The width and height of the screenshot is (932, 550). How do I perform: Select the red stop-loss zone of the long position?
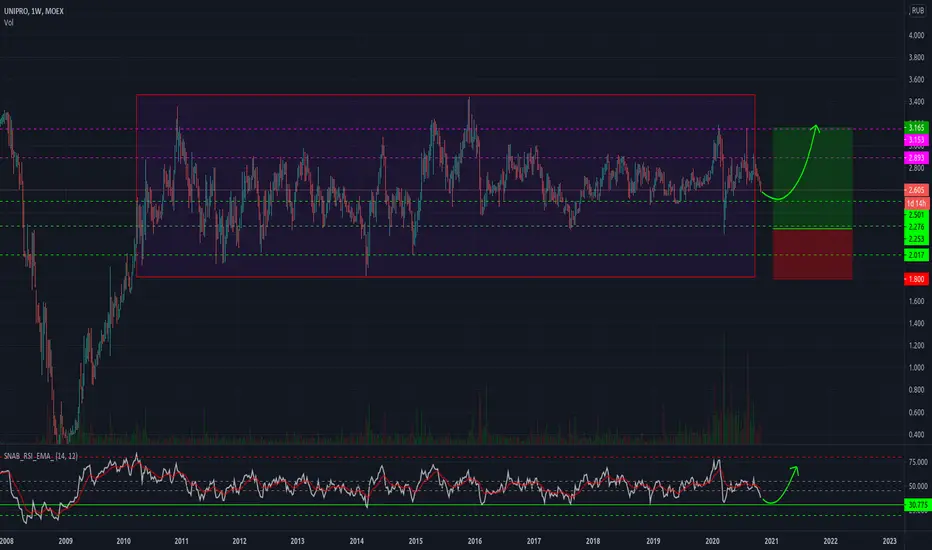(x=813, y=254)
